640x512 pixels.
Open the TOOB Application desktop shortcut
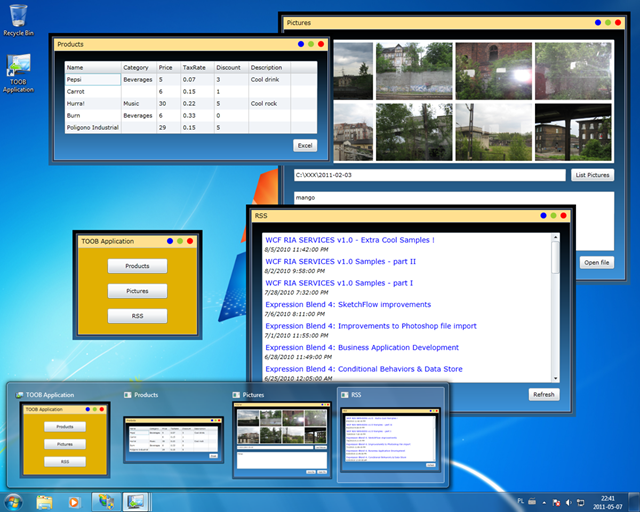18,73
